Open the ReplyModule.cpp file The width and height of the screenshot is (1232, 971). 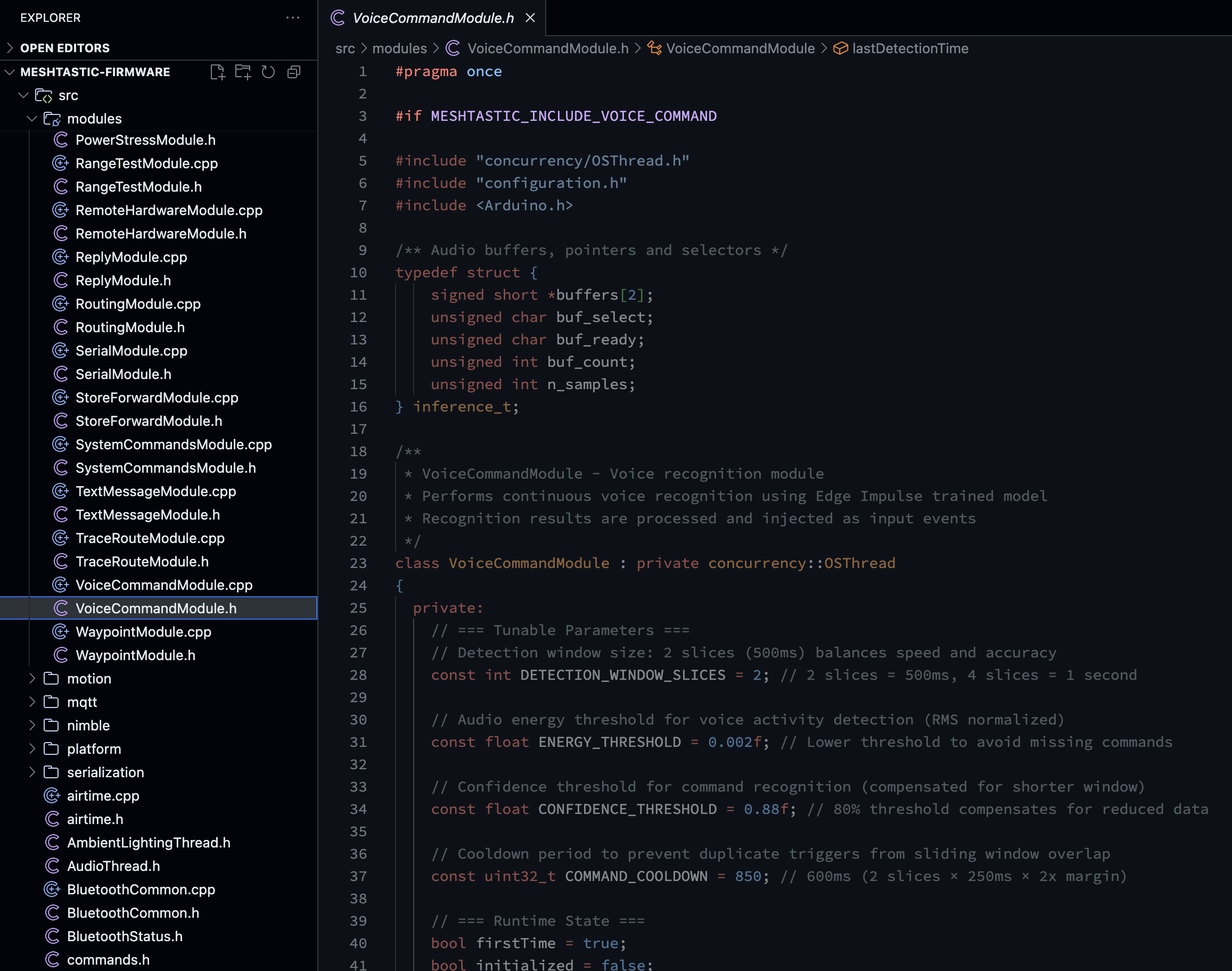tap(132, 257)
